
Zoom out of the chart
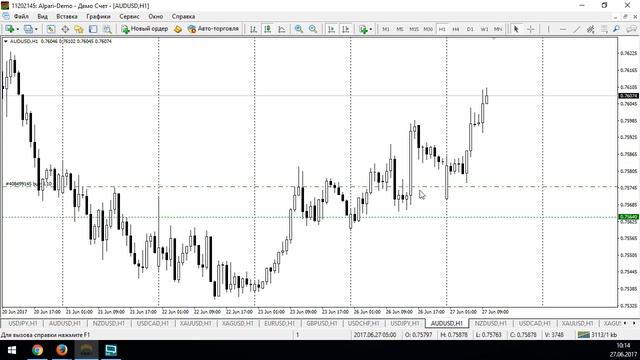(x=313, y=29)
